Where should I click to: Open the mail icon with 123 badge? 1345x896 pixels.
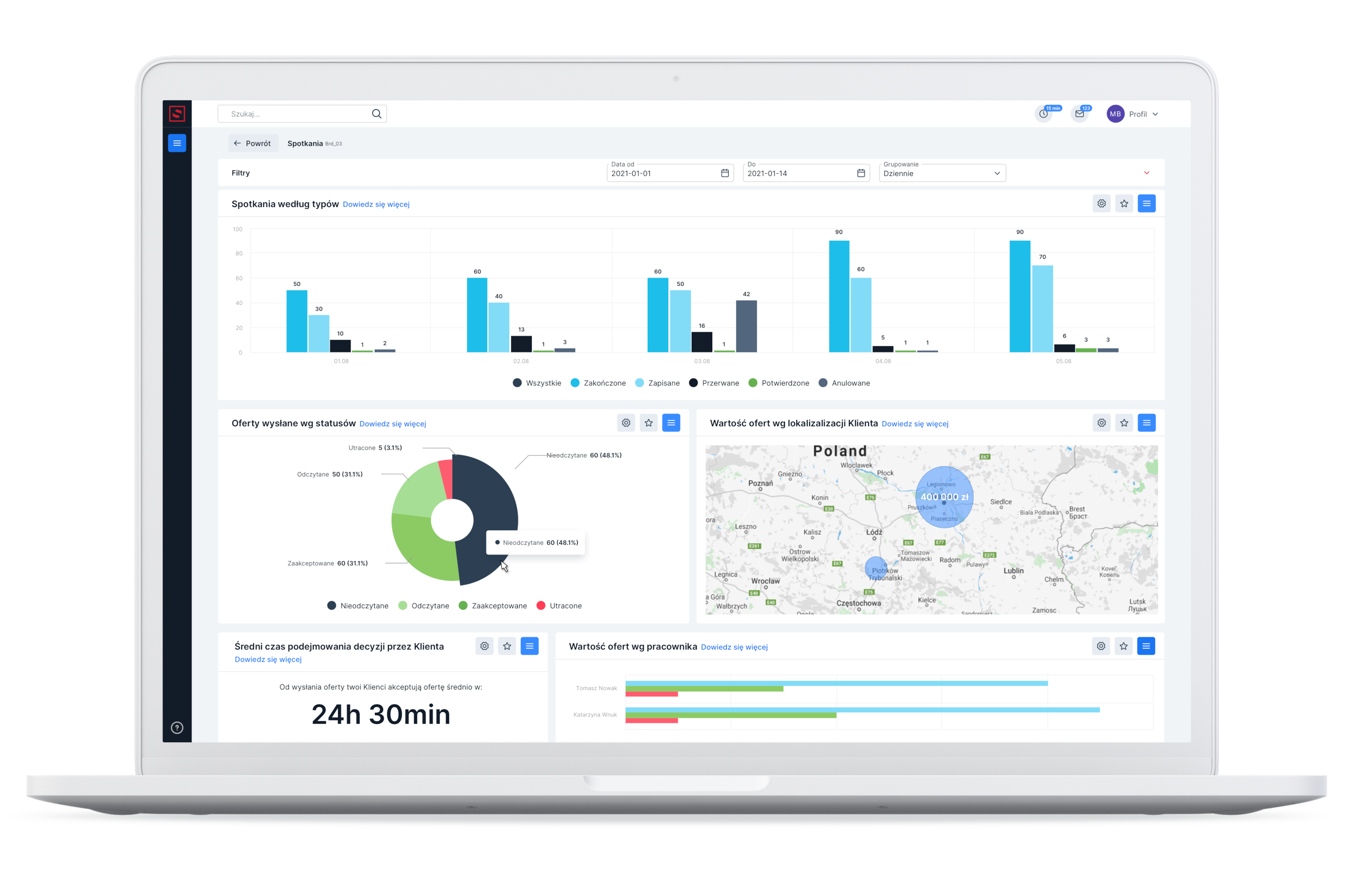click(x=1079, y=114)
